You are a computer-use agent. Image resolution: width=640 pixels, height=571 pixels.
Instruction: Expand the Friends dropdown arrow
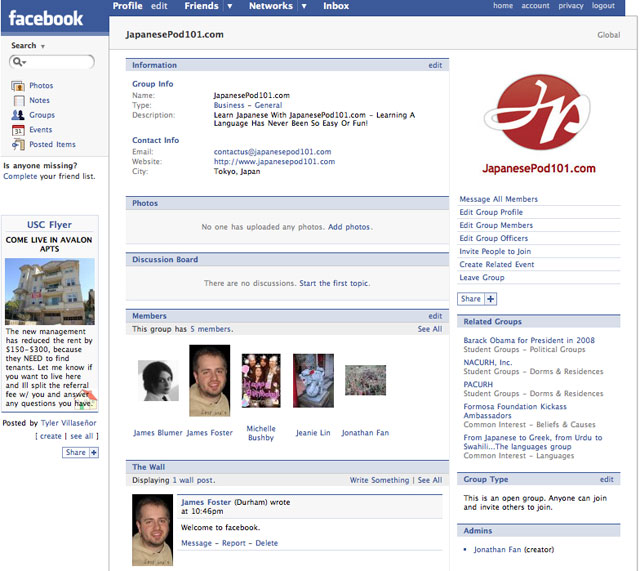point(230,6)
